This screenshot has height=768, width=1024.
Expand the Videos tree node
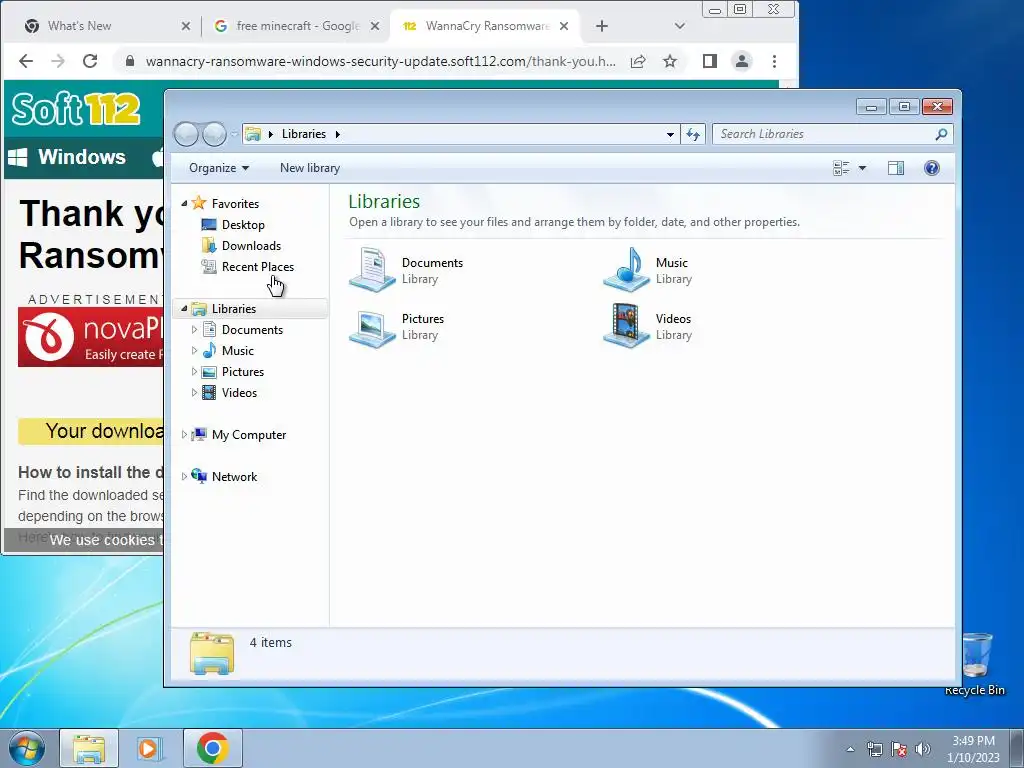click(x=194, y=392)
